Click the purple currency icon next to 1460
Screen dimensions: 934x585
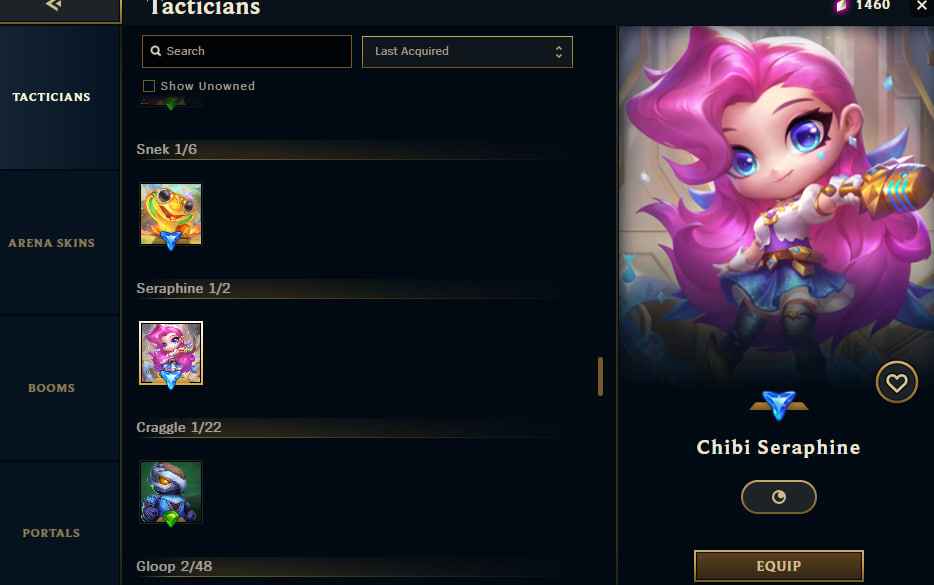pos(840,6)
